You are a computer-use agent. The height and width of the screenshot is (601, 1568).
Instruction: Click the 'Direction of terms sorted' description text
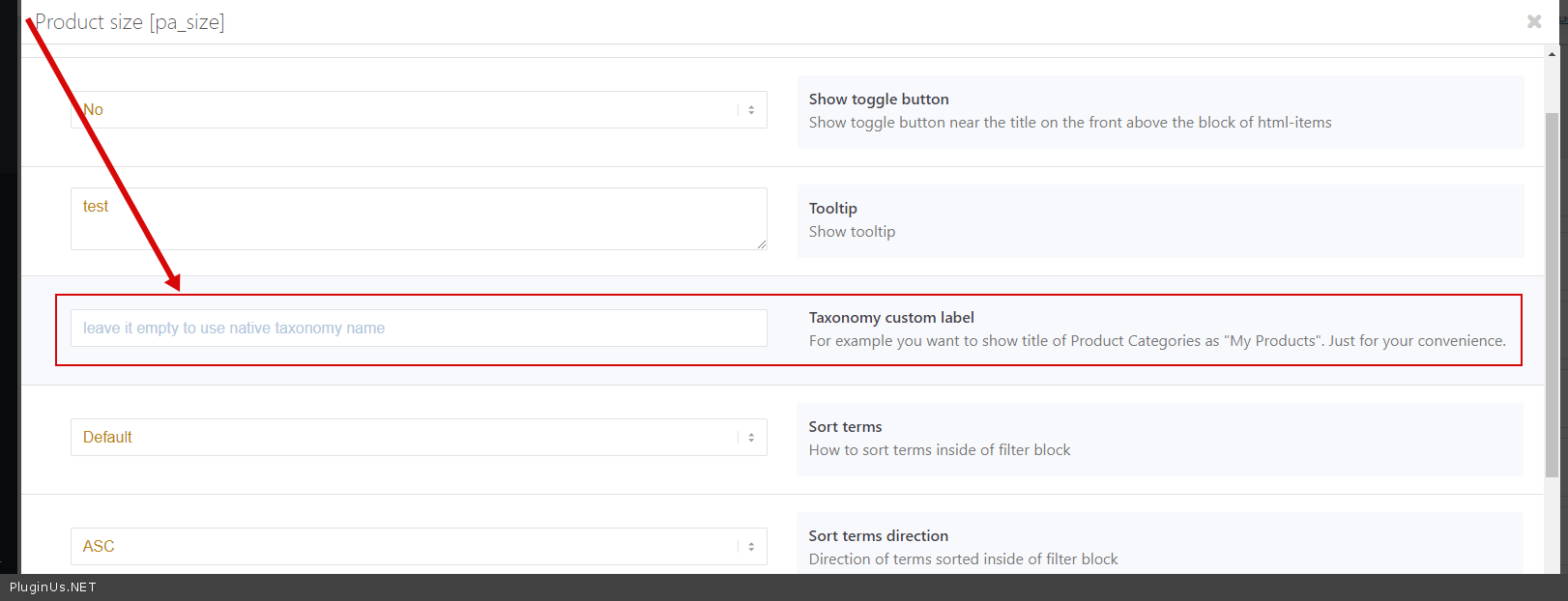point(963,559)
